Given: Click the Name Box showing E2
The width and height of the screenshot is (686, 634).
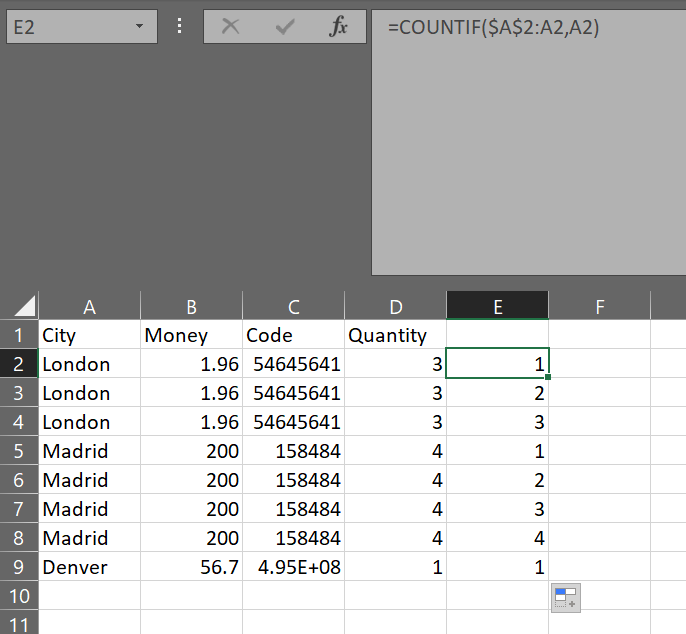Looking at the screenshot, I should coord(82,27).
